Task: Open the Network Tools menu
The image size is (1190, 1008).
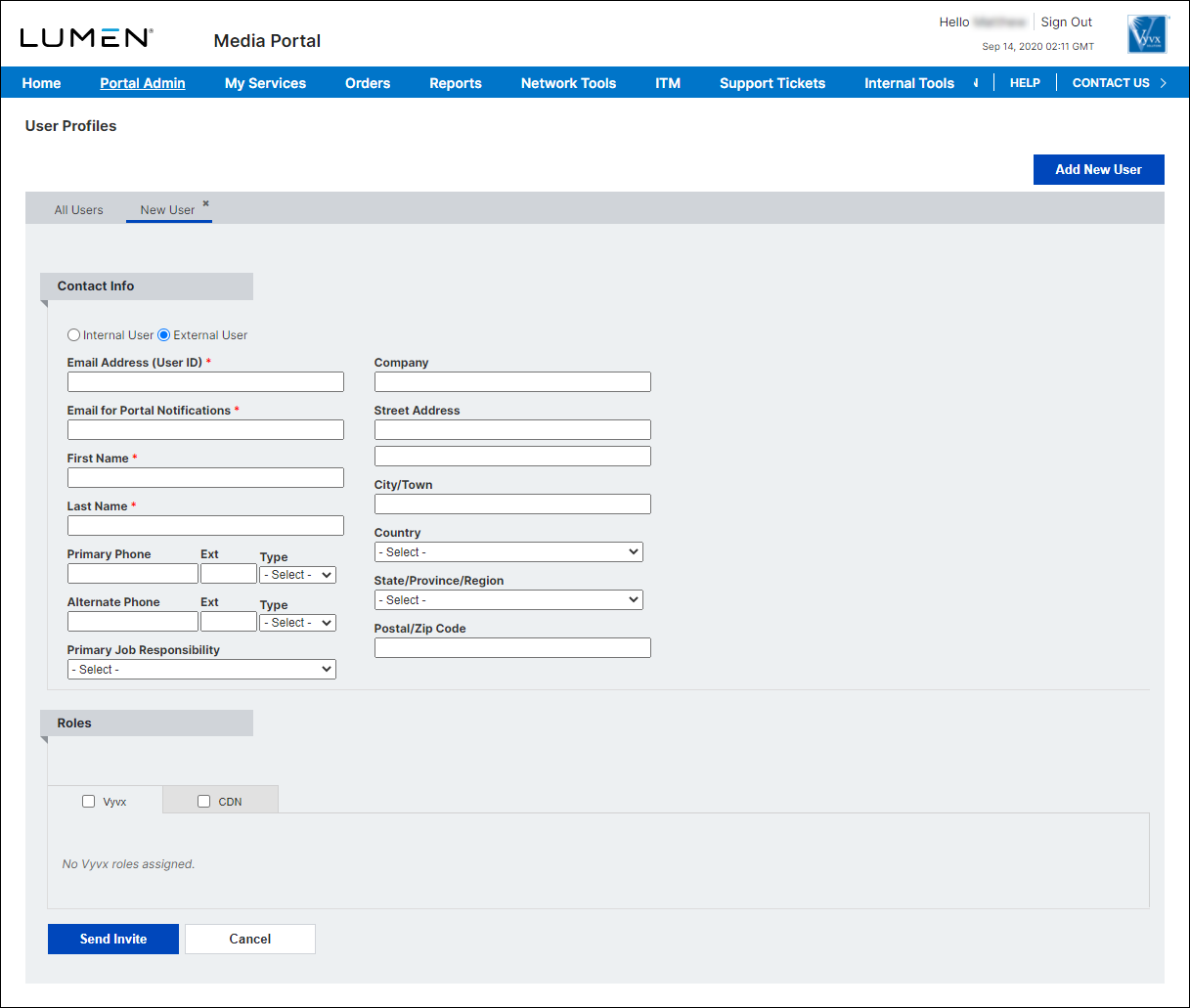Action: (x=568, y=83)
